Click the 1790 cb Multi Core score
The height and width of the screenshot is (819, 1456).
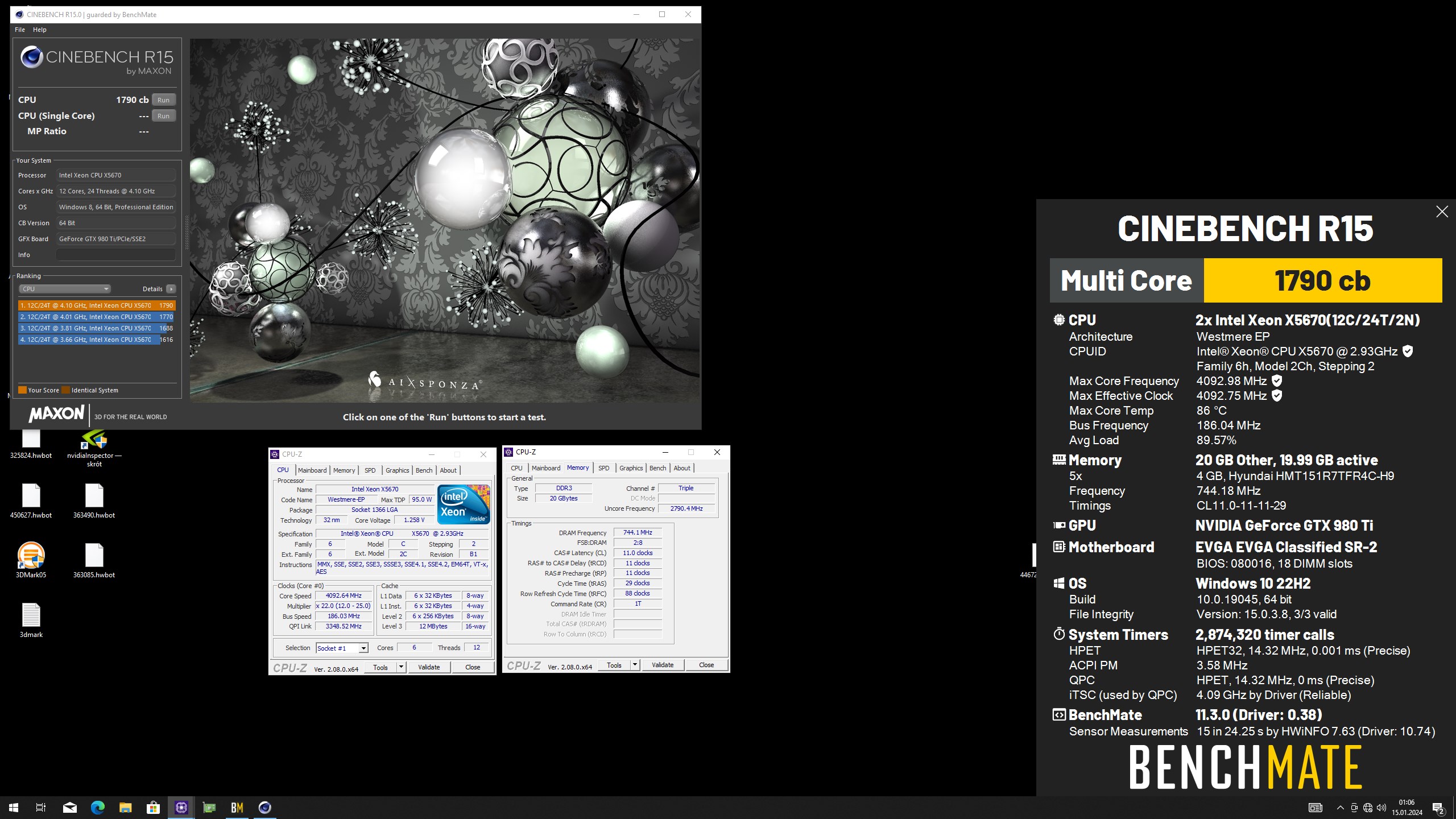[x=1323, y=280]
